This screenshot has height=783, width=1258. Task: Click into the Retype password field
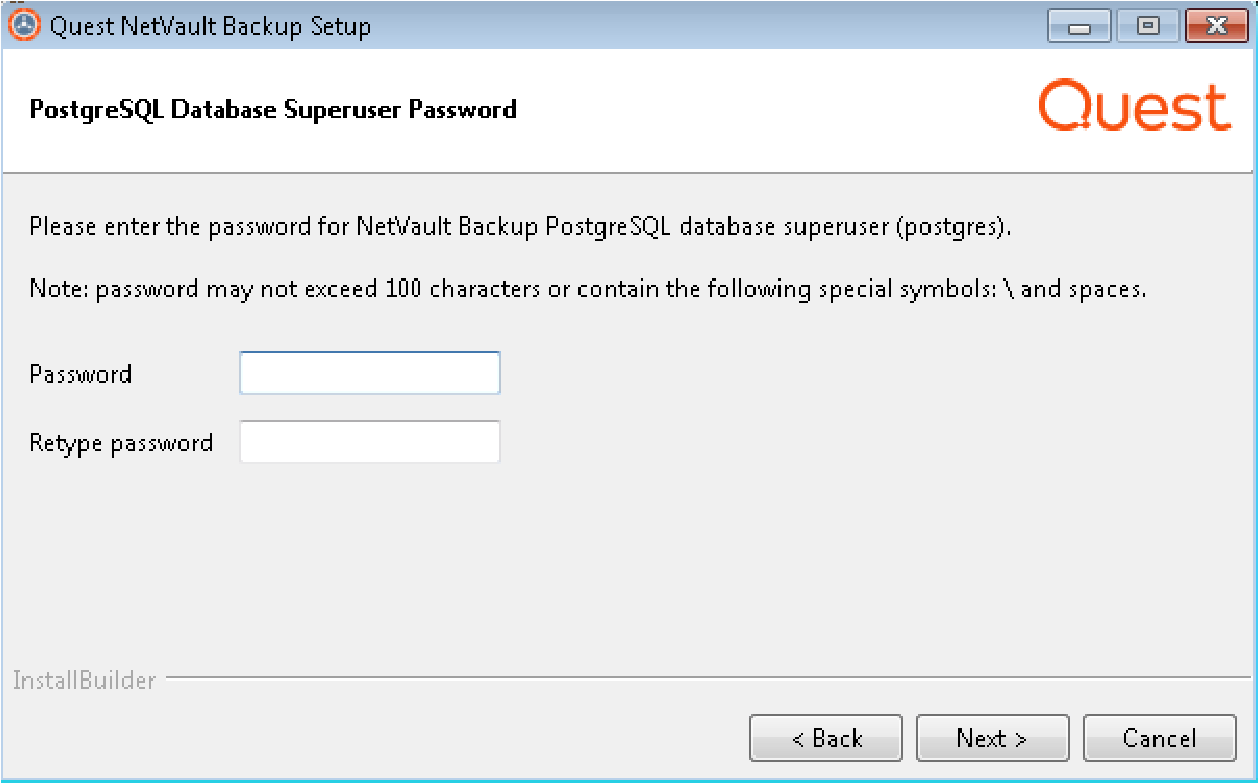(x=370, y=442)
